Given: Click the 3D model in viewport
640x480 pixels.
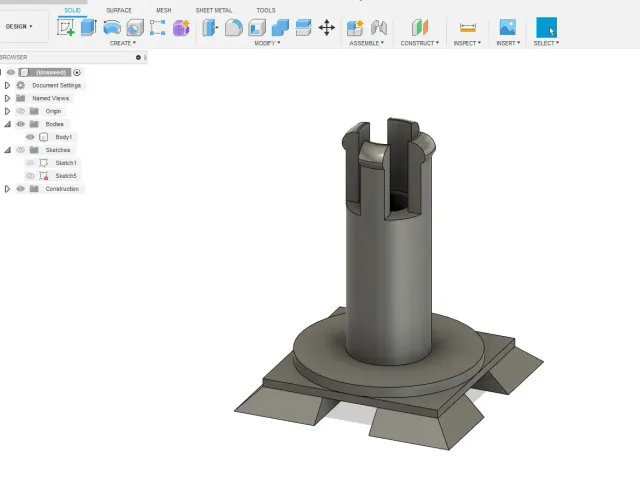Looking at the screenshot, I should click(388, 282).
